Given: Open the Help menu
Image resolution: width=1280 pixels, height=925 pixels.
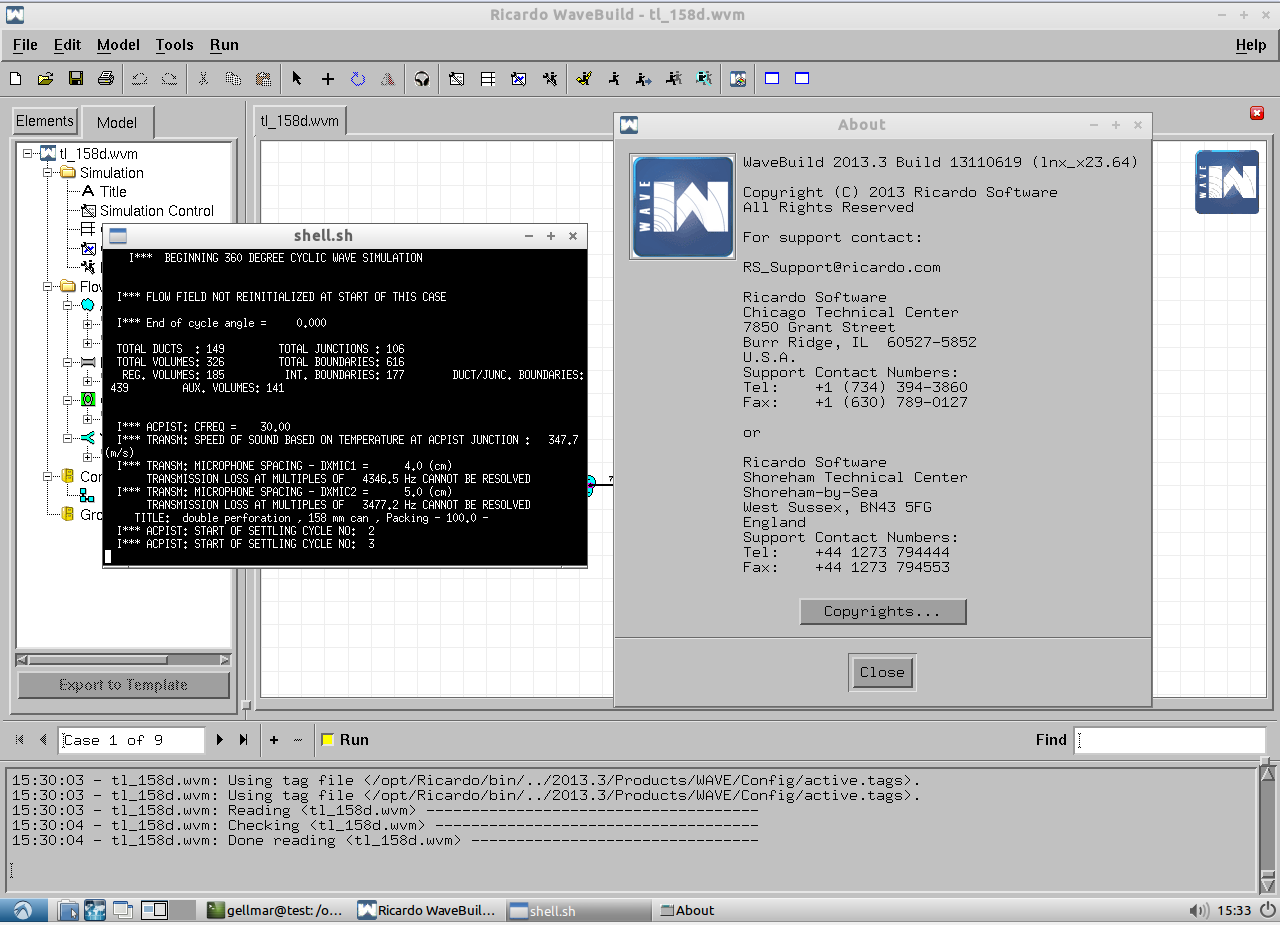Looking at the screenshot, I should pos(1251,45).
